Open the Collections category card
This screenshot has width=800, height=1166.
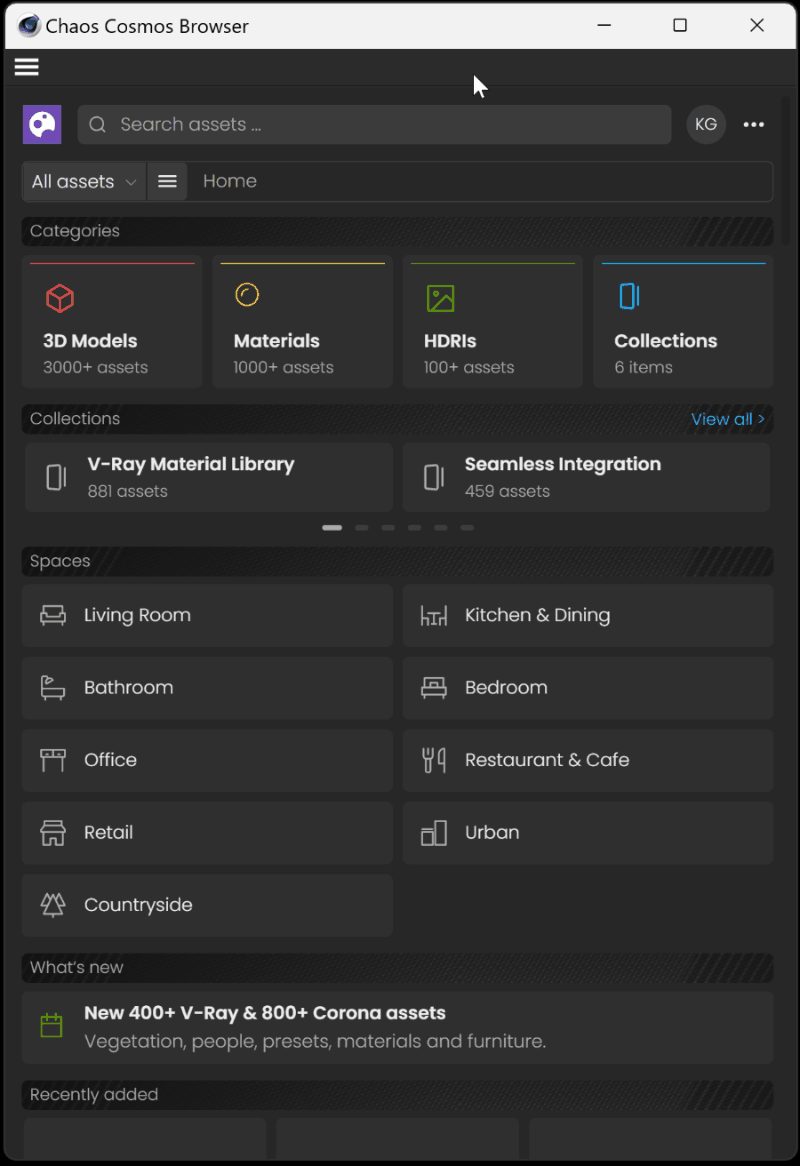(x=683, y=322)
